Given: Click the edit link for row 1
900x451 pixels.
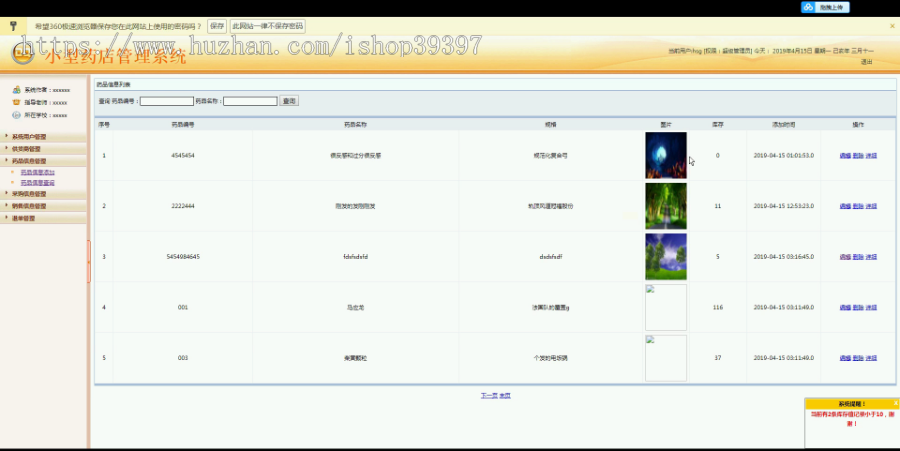Looking at the screenshot, I should (x=845, y=155).
